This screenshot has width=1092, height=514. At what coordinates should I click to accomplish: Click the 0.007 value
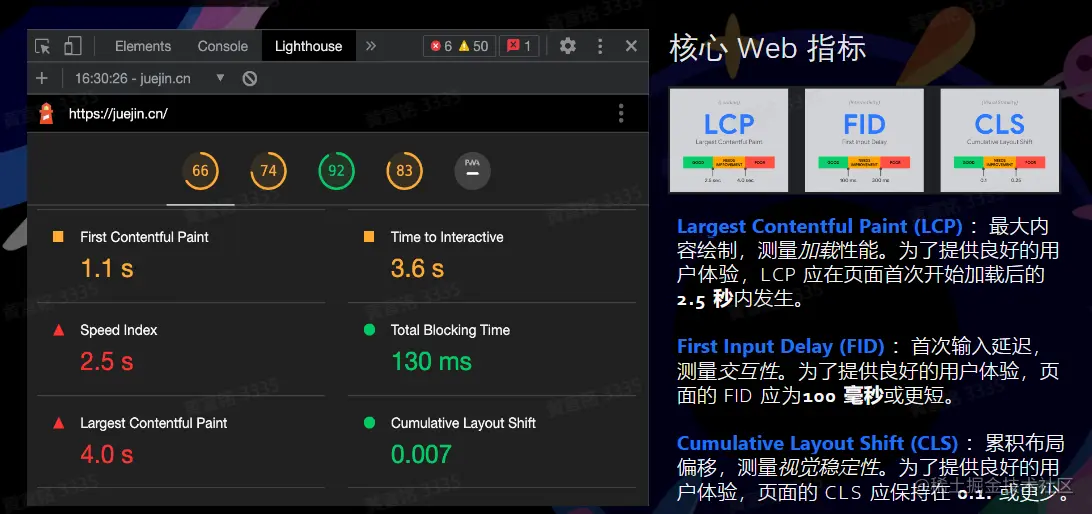coord(421,455)
